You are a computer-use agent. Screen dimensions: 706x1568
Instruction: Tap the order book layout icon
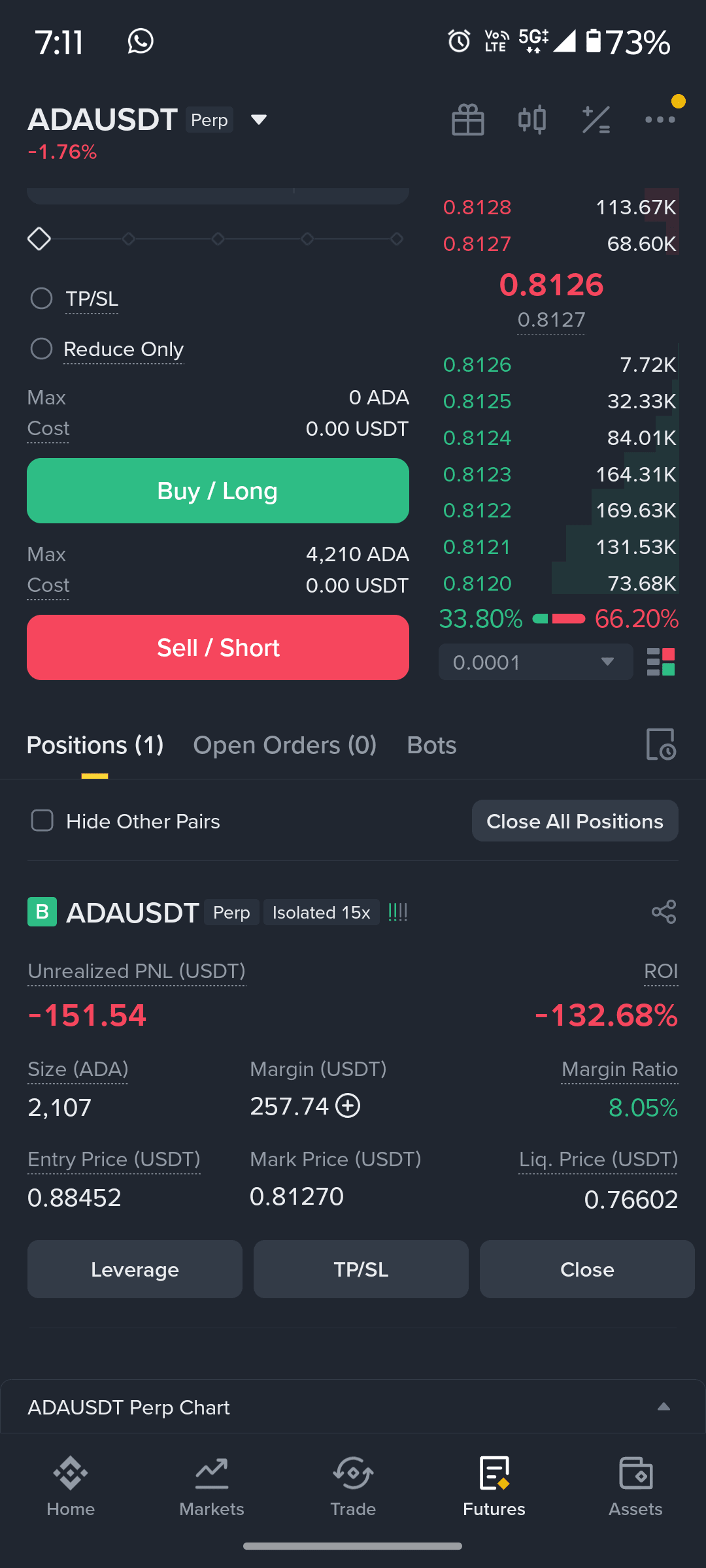pos(661,662)
